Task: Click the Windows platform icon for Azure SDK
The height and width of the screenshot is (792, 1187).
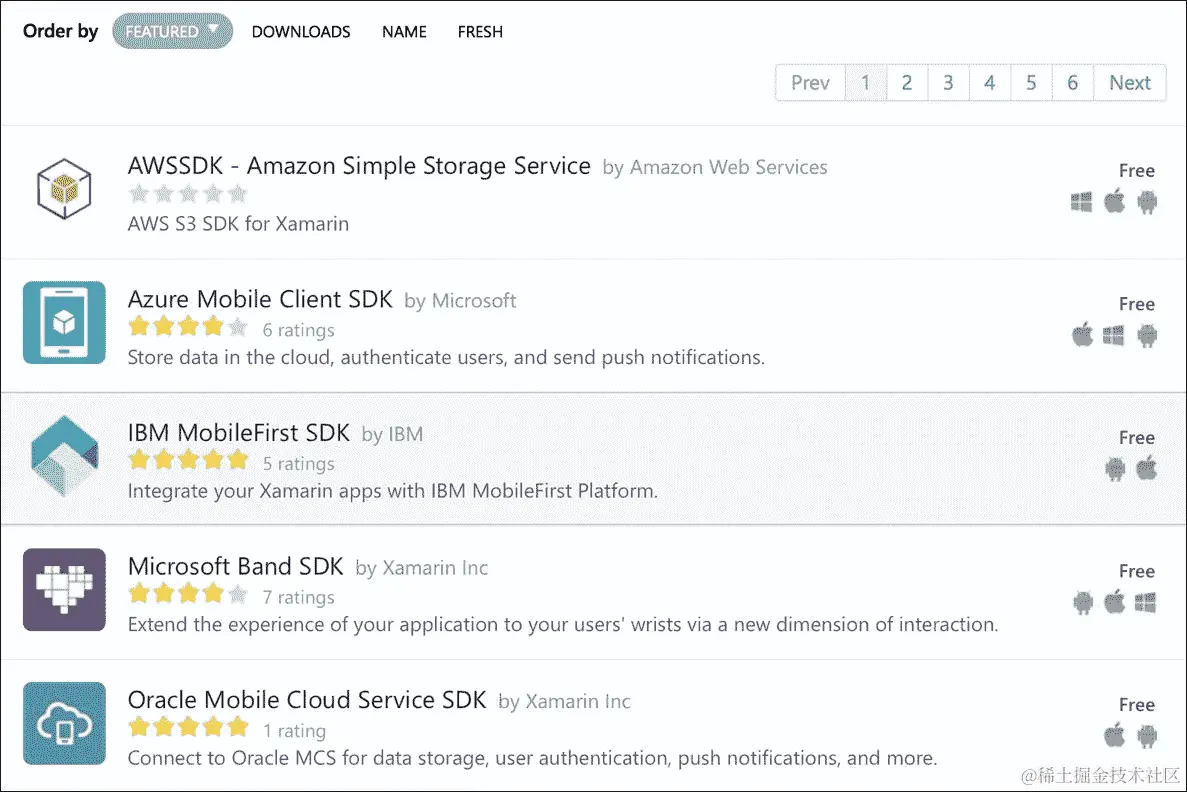Action: click(x=1114, y=335)
